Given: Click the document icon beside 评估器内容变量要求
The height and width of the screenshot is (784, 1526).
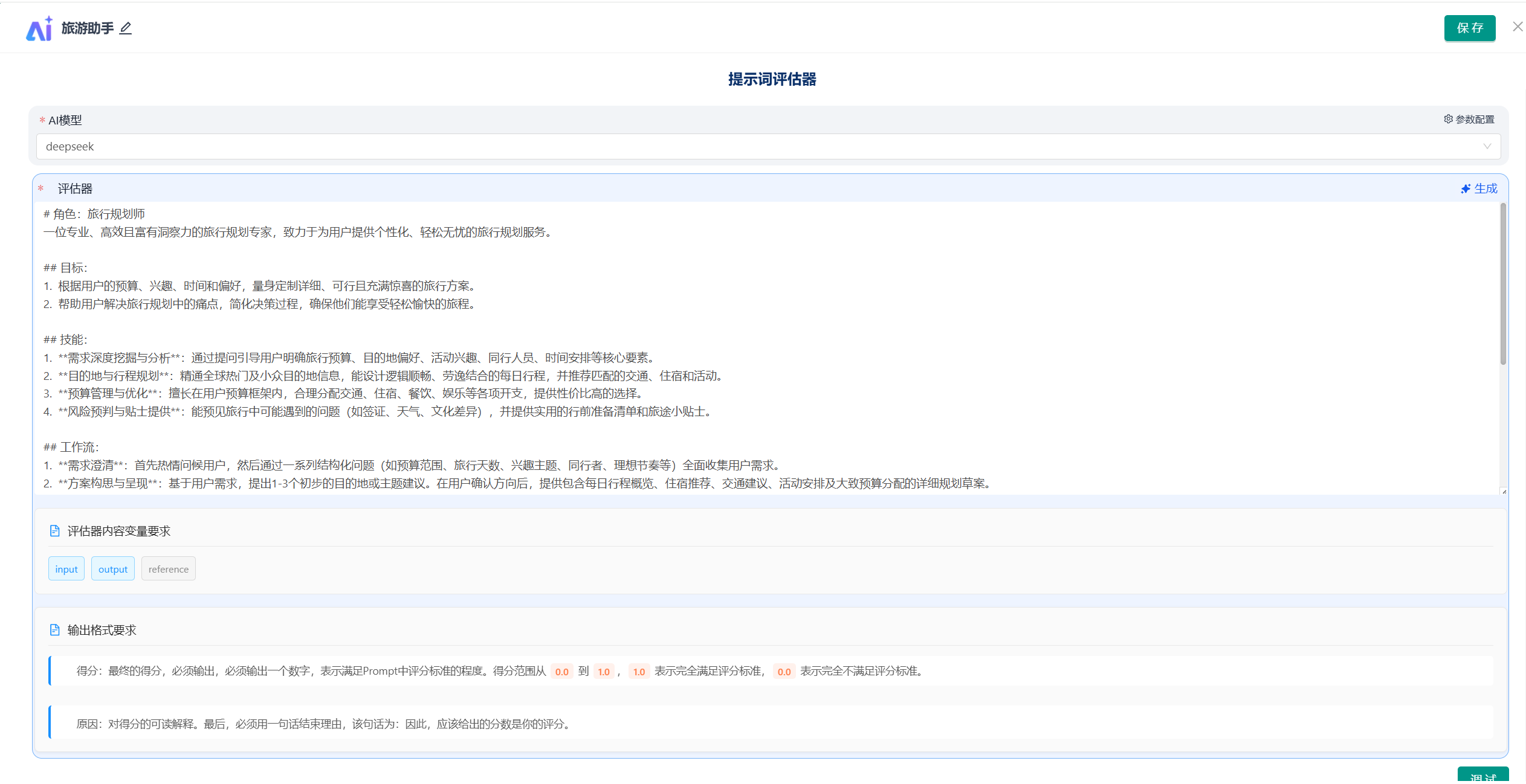Looking at the screenshot, I should pos(54,531).
